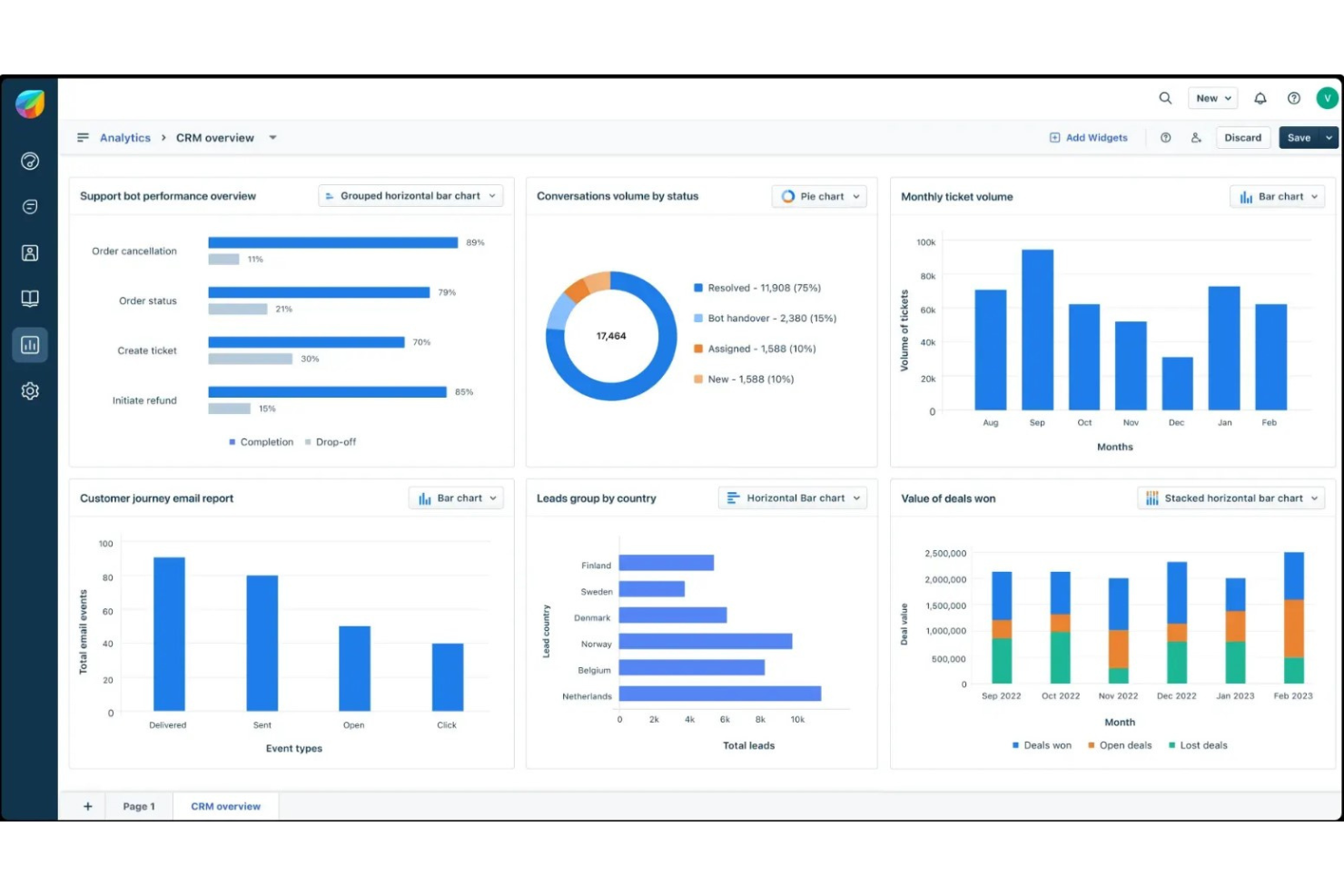This screenshot has height=896, width=1344.
Task: Click the contacts icon in sidebar
Action: pyautogui.click(x=30, y=253)
